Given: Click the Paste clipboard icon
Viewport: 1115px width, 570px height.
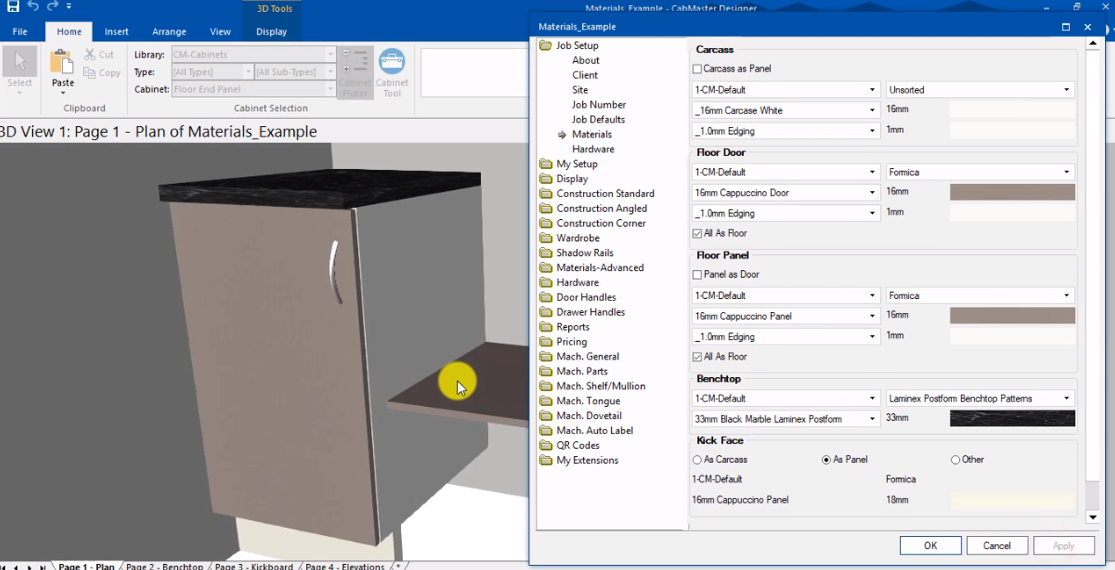Looking at the screenshot, I should [x=63, y=63].
